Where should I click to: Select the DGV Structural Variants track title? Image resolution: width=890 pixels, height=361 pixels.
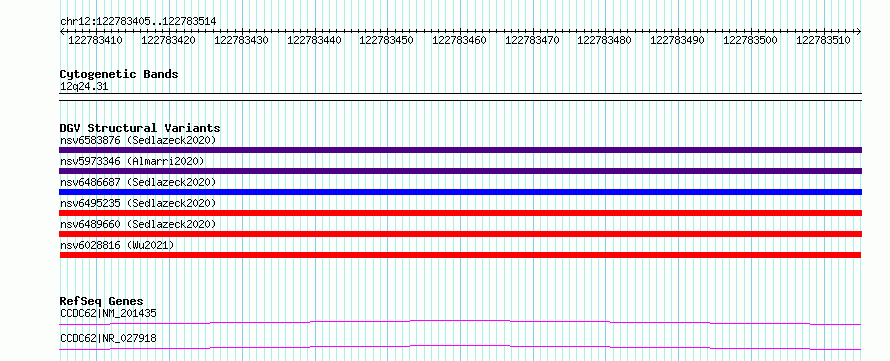140,128
